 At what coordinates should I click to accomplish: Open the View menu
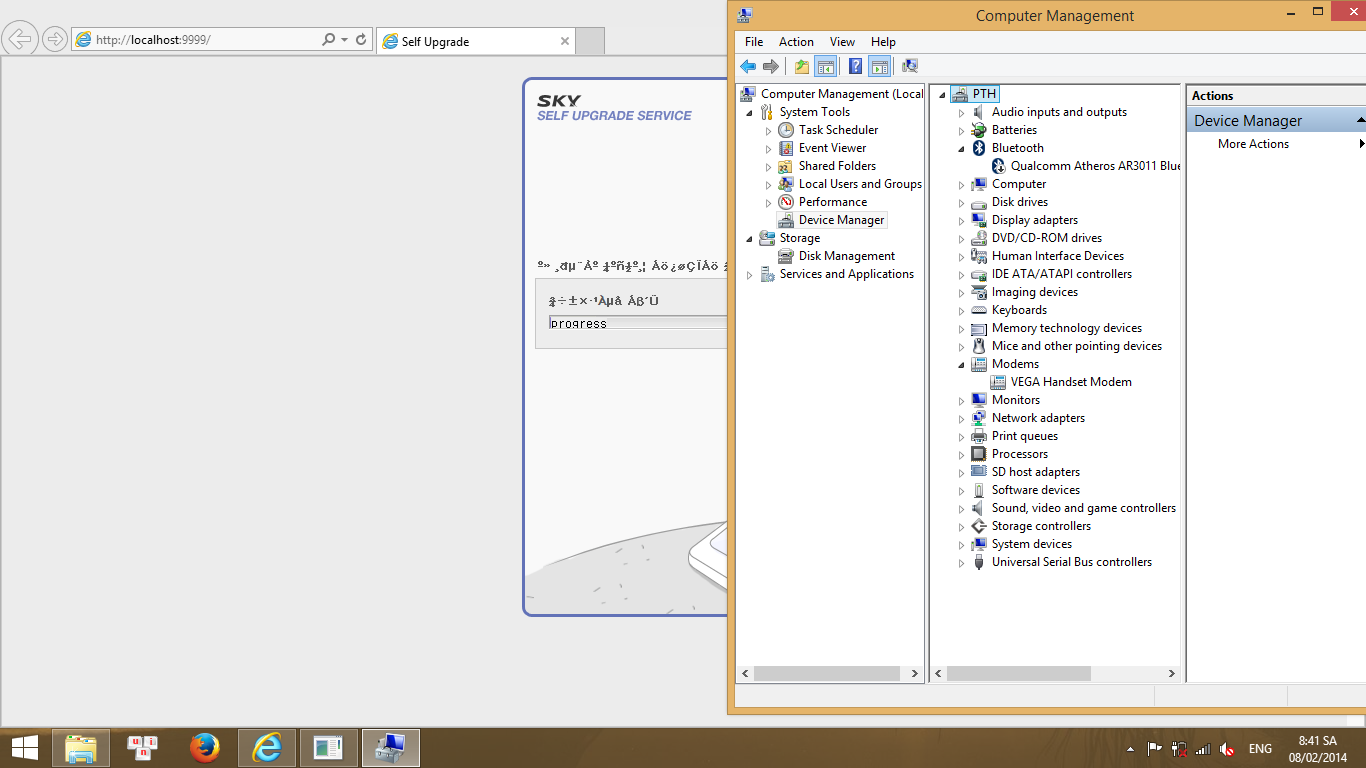click(842, 42)
